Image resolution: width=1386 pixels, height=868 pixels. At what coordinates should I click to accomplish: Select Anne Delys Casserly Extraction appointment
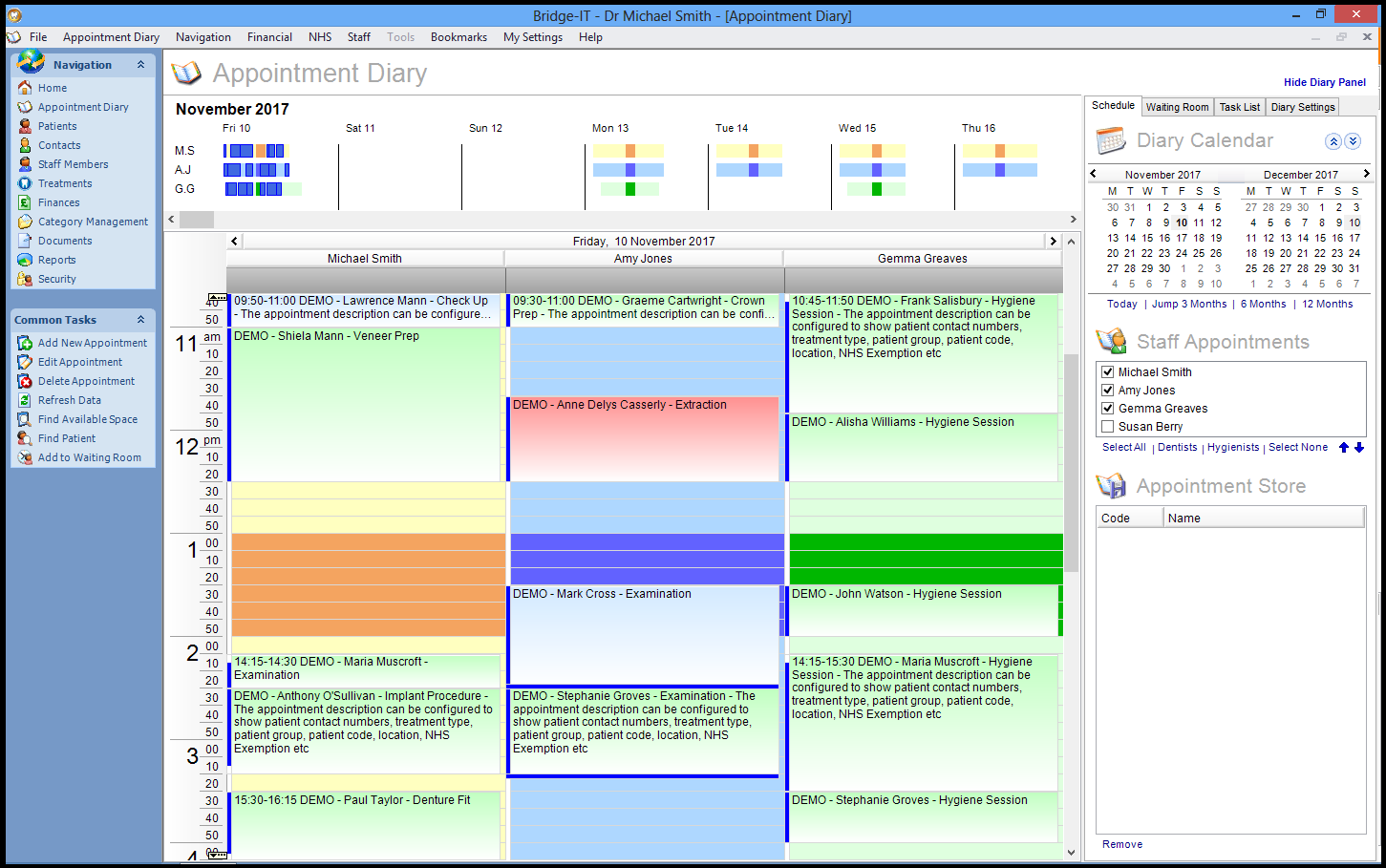click(x=644, y=438)
